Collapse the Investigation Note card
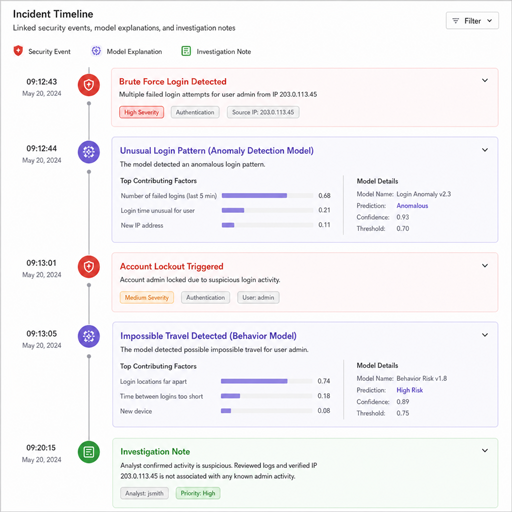 click(x=485, y=450)
